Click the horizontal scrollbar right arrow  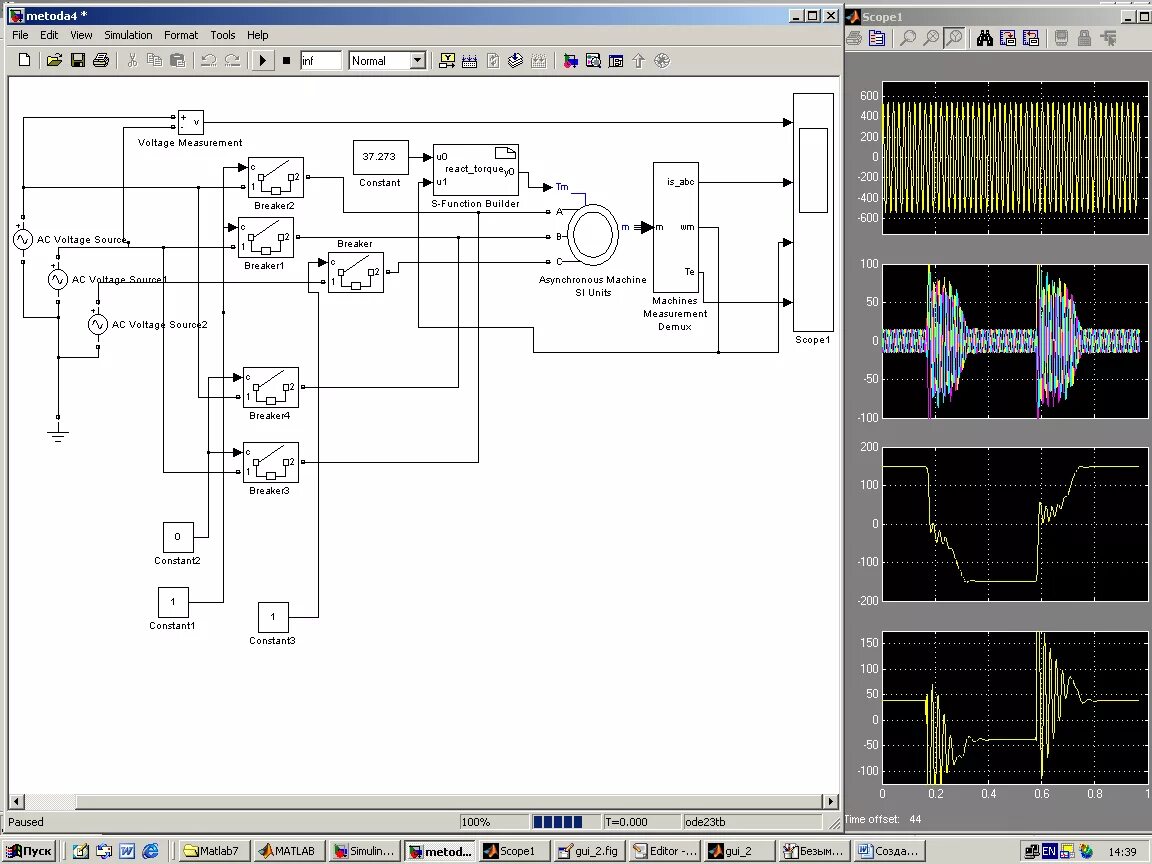(831, 802)
